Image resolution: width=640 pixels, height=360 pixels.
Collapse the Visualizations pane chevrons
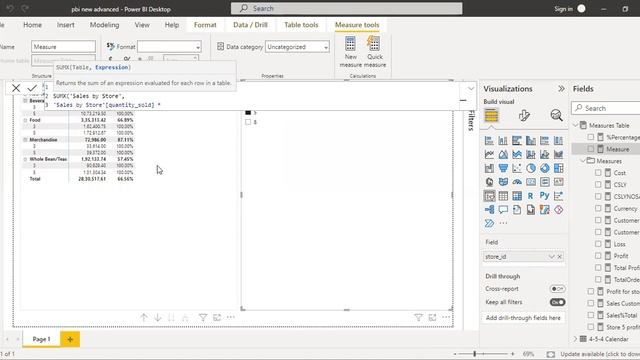561,89
